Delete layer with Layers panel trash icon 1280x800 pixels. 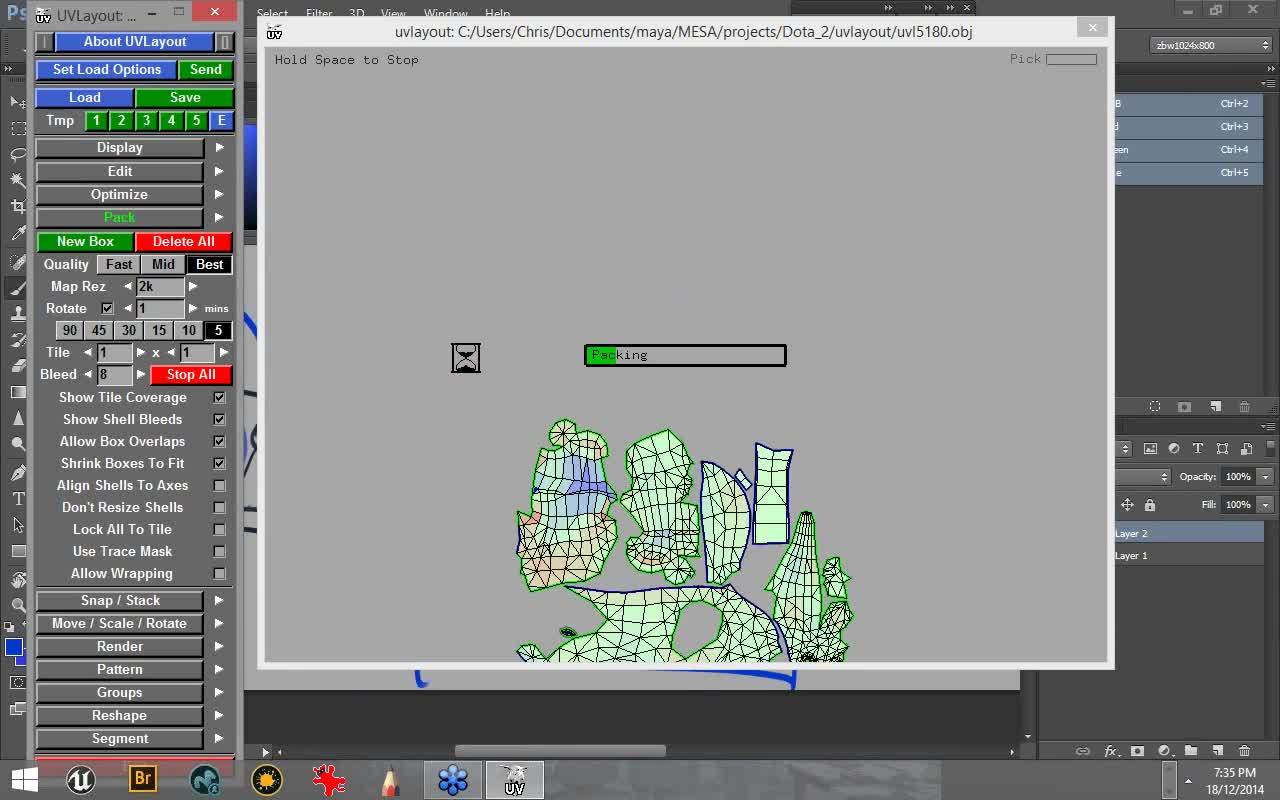pyautogui.click(x=1245, y=751)
